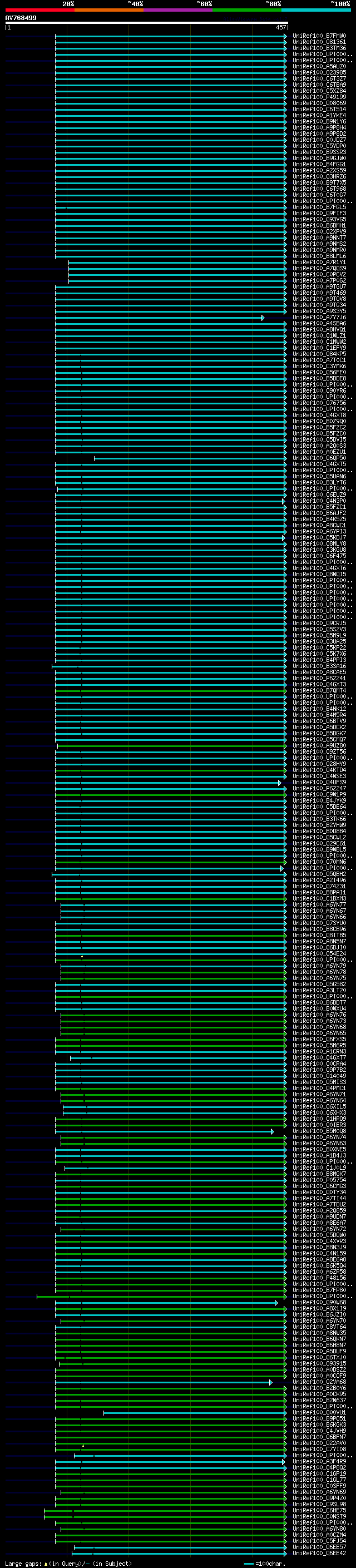Select hit UniRef100_Q22AV0
This screenshot has height=1568, width=356.
coord(319,1443)
